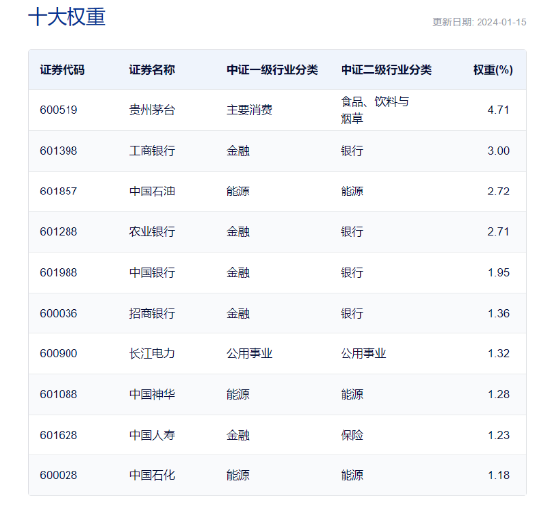Click 能源 first-level cell in 中国石油 row

pyautogui.click(x=238, y=191)
